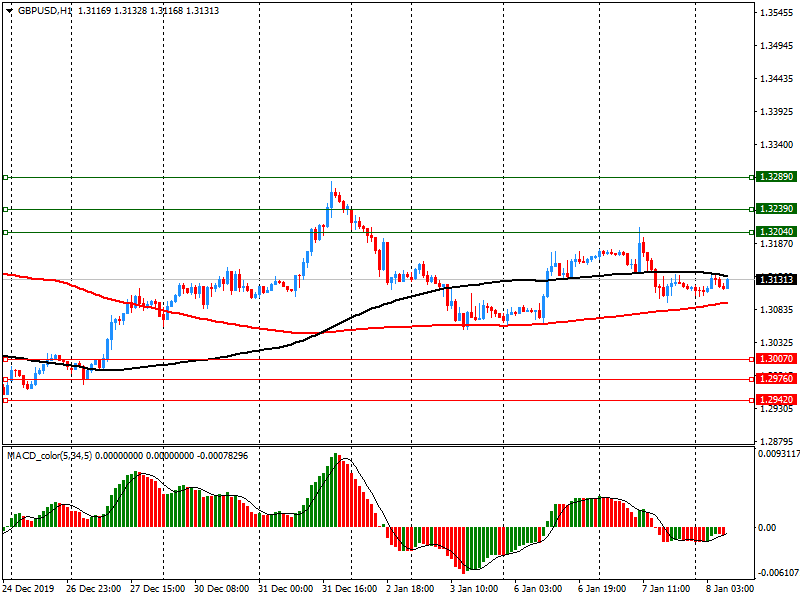Select the 1.30070 red line handle
The height and width of the screenshot is (600, 800).
point(6,358)
